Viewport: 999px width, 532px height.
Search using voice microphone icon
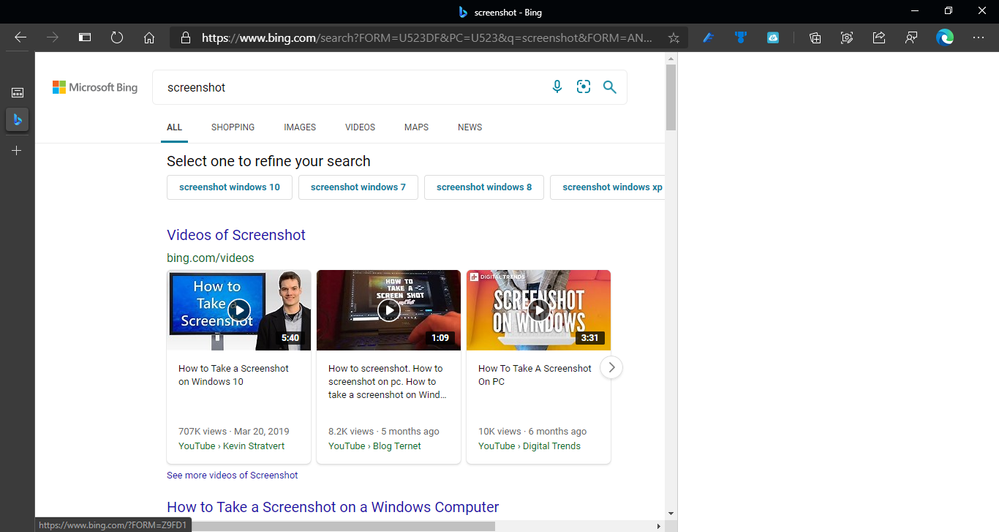pos(557,87)
